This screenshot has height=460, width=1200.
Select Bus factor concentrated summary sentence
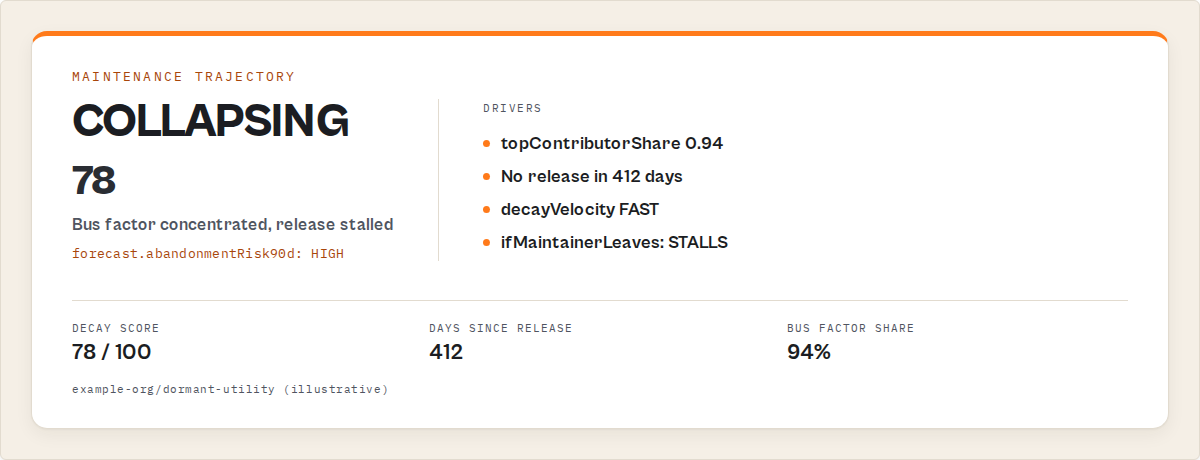tap(233, 224)
